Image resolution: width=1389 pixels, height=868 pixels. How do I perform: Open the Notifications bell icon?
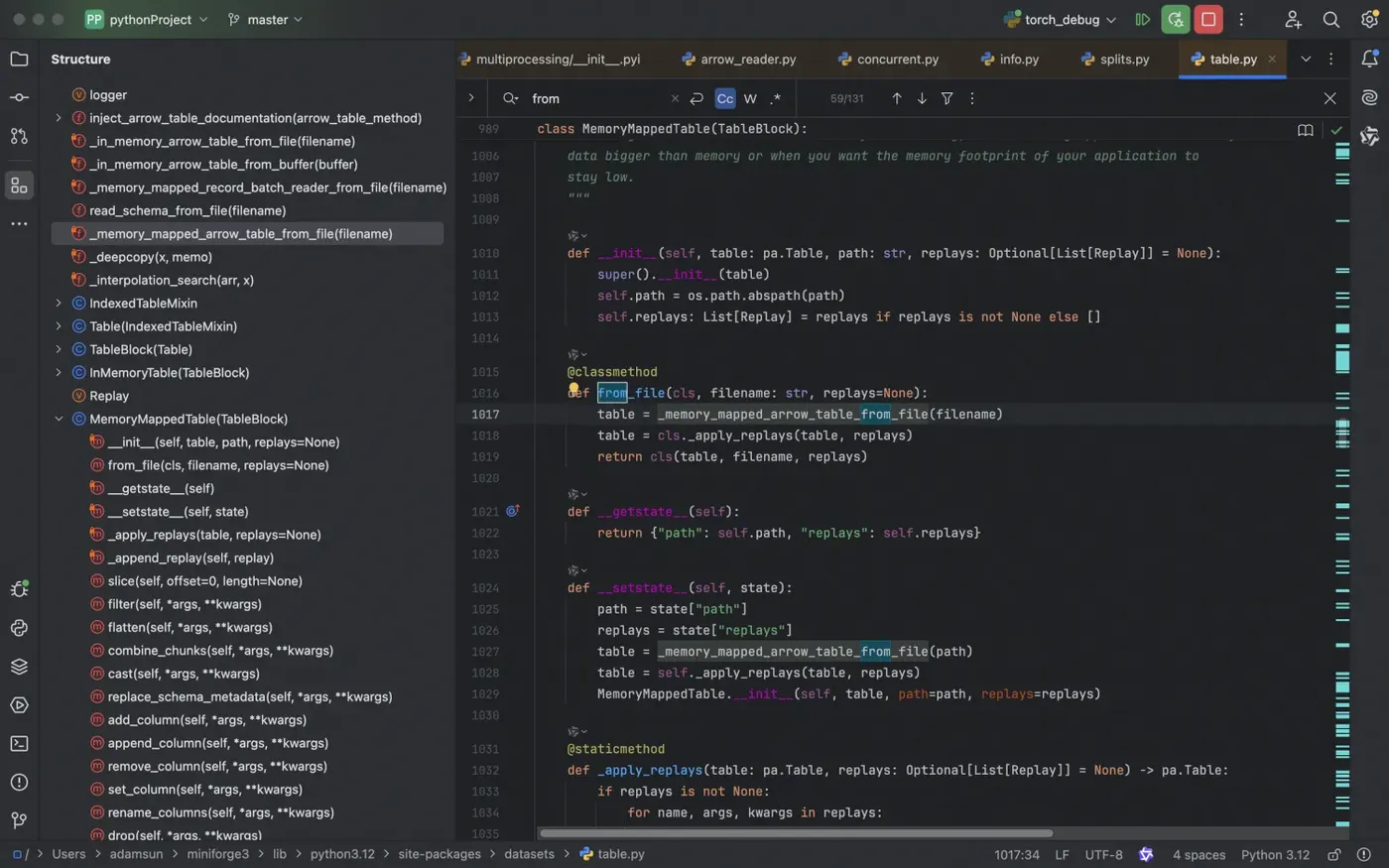1370,59
